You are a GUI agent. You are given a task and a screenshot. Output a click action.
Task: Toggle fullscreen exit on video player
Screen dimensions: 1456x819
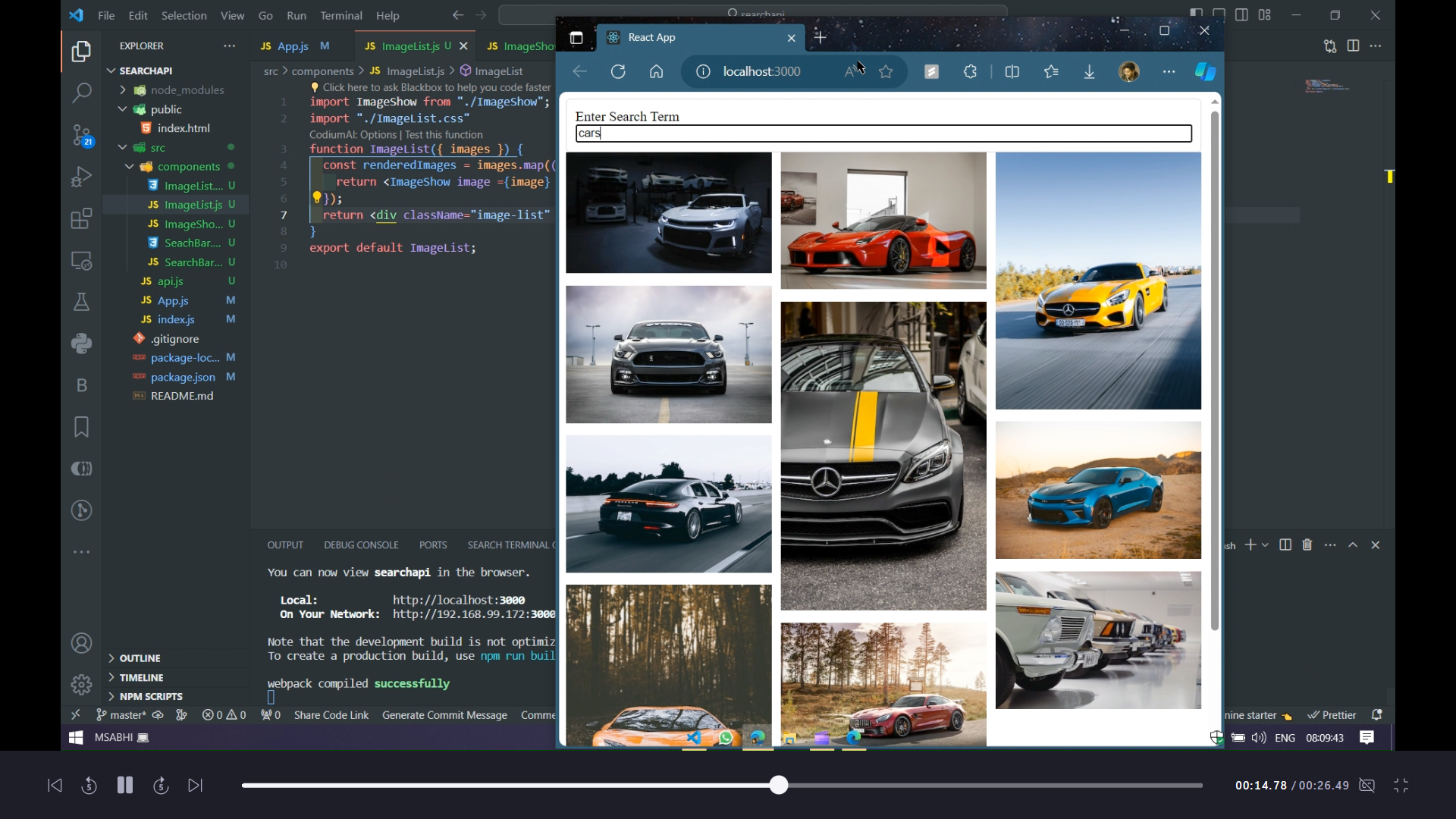coord(1401,786)
